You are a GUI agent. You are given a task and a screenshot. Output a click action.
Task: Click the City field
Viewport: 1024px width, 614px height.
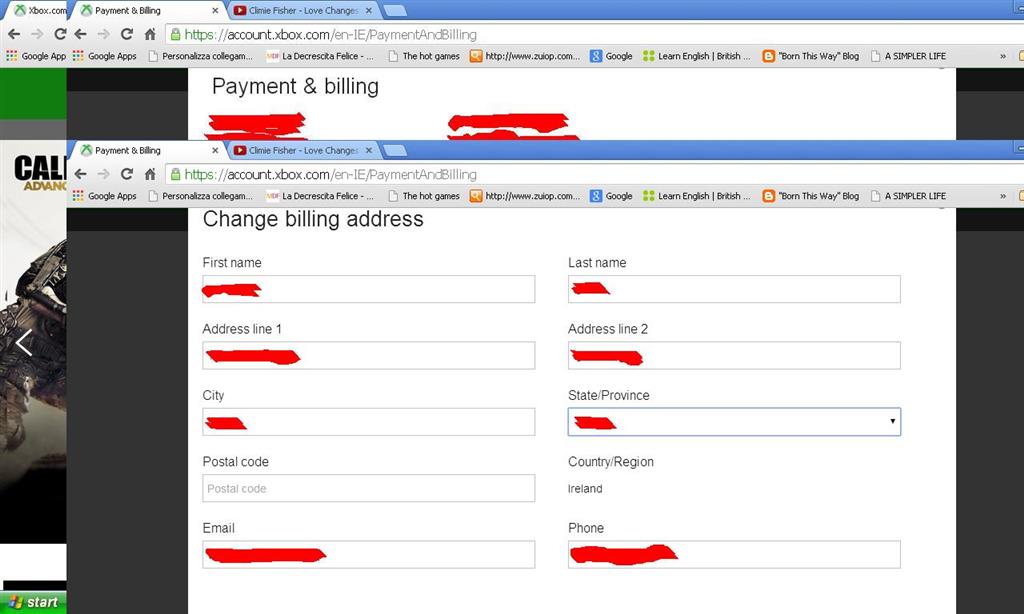[x=368, y=422]
